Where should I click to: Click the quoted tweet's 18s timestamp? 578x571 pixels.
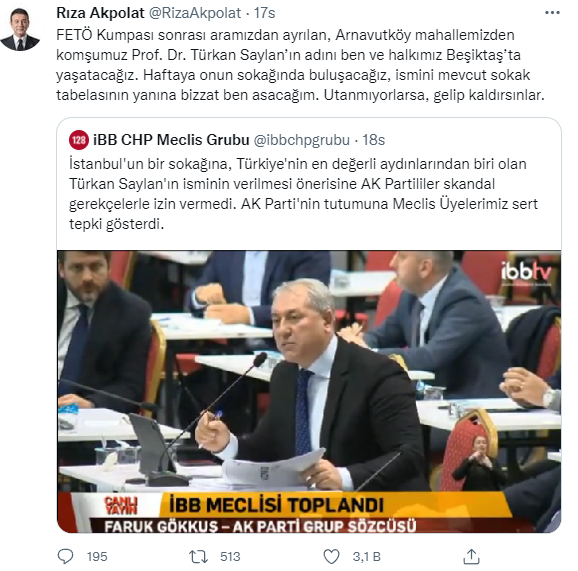click(x=373, y=140)
